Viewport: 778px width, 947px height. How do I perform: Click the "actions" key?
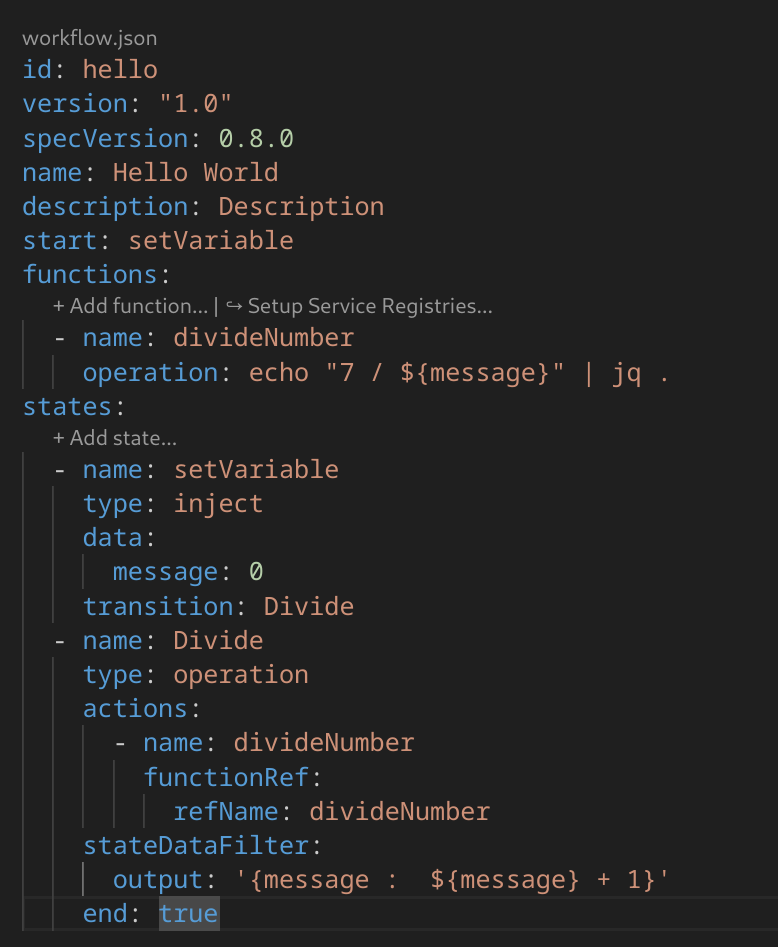click(135, 709)
